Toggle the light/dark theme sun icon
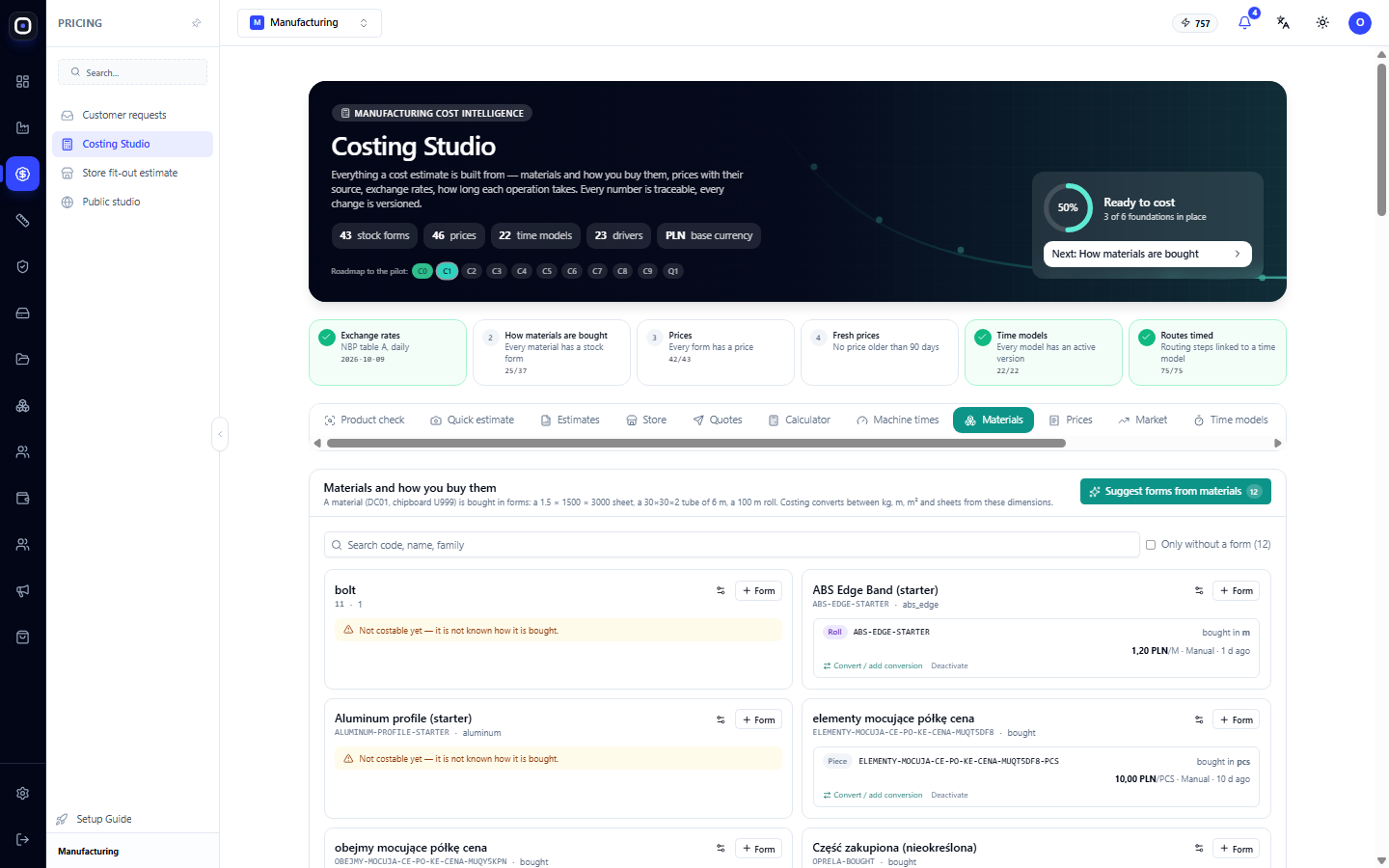Image resolution: width=1389 pixels, height=868 pixels. pyautogui.click(x=1322, y=22)
